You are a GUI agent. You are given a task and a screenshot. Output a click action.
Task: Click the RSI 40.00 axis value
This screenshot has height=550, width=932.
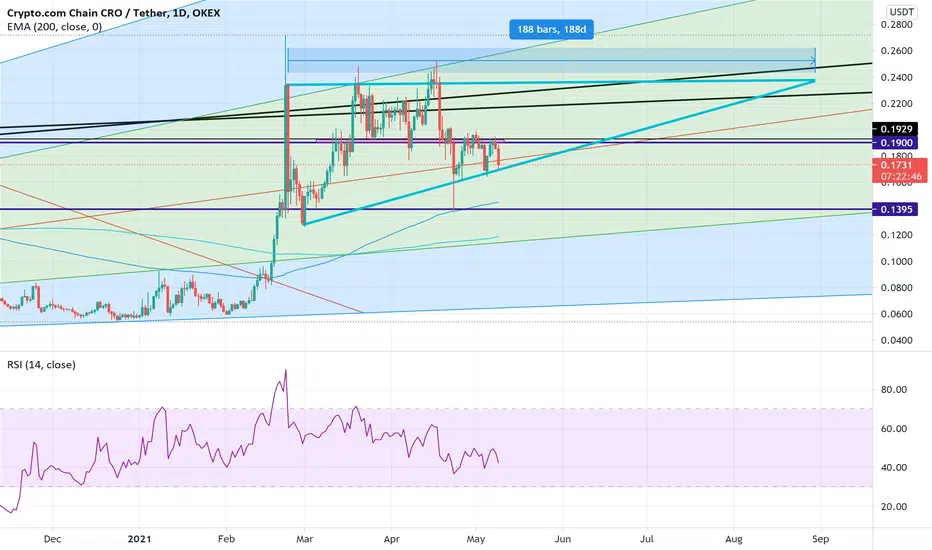point(893,467)
